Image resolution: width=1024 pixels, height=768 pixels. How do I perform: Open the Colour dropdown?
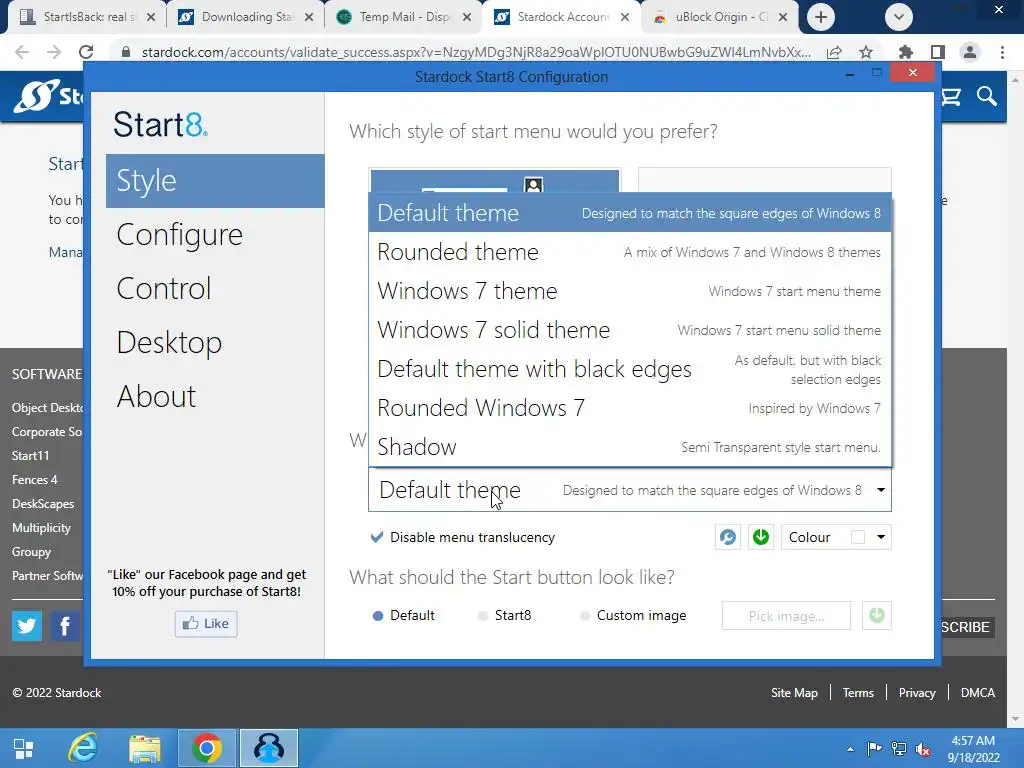(880, 537)
